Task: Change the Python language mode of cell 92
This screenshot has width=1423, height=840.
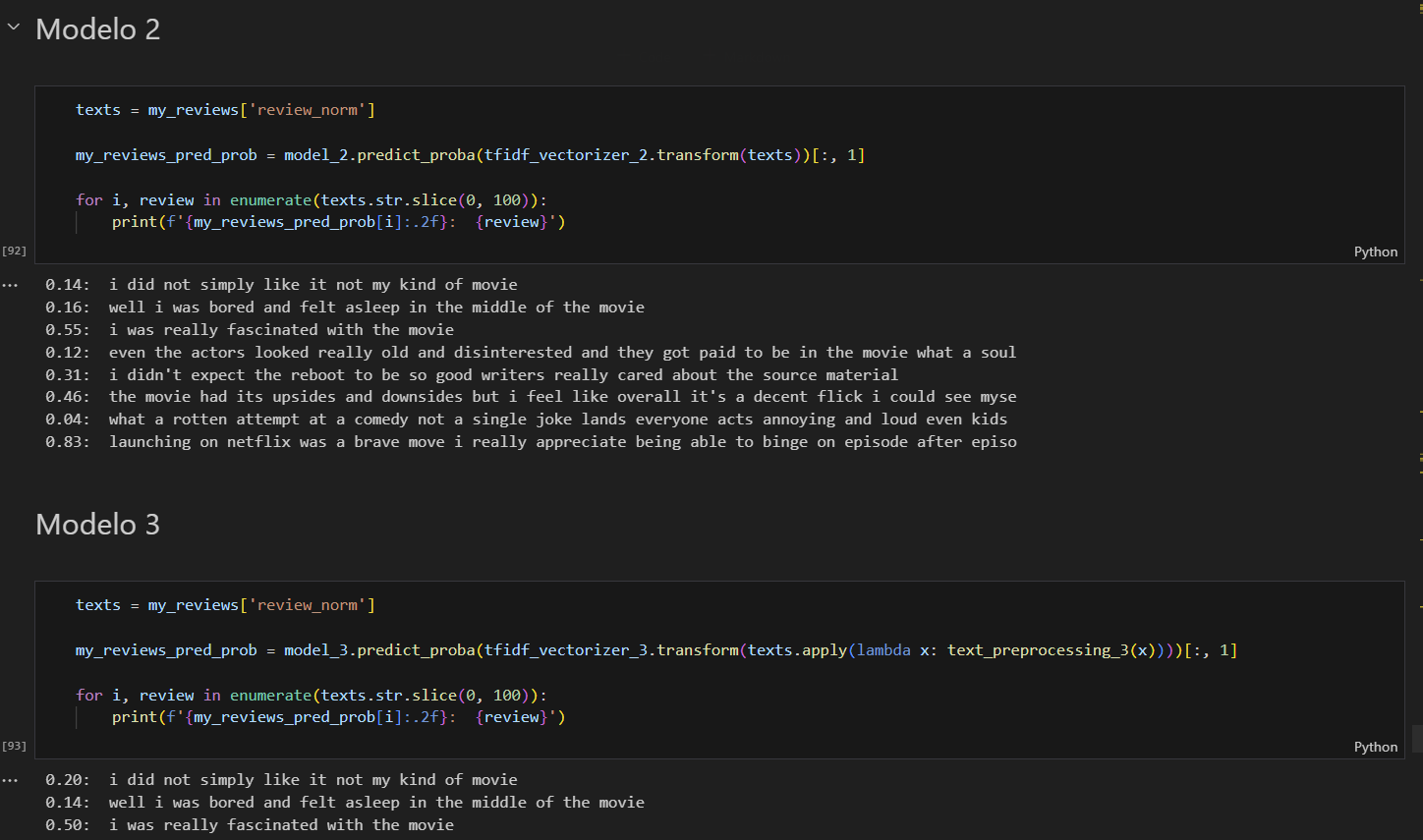Action: [1375, 252]
